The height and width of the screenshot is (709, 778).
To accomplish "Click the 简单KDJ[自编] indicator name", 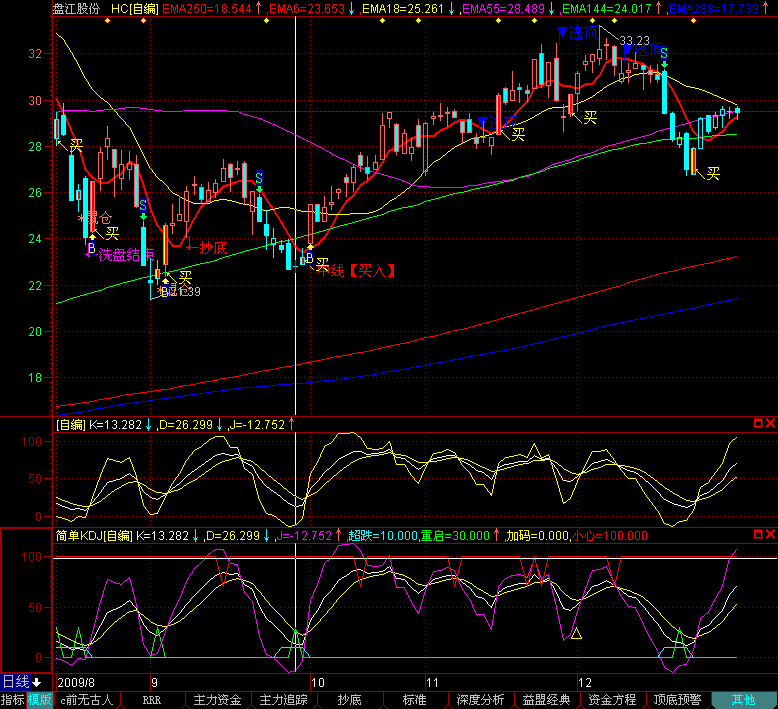I will coord(94,536).
